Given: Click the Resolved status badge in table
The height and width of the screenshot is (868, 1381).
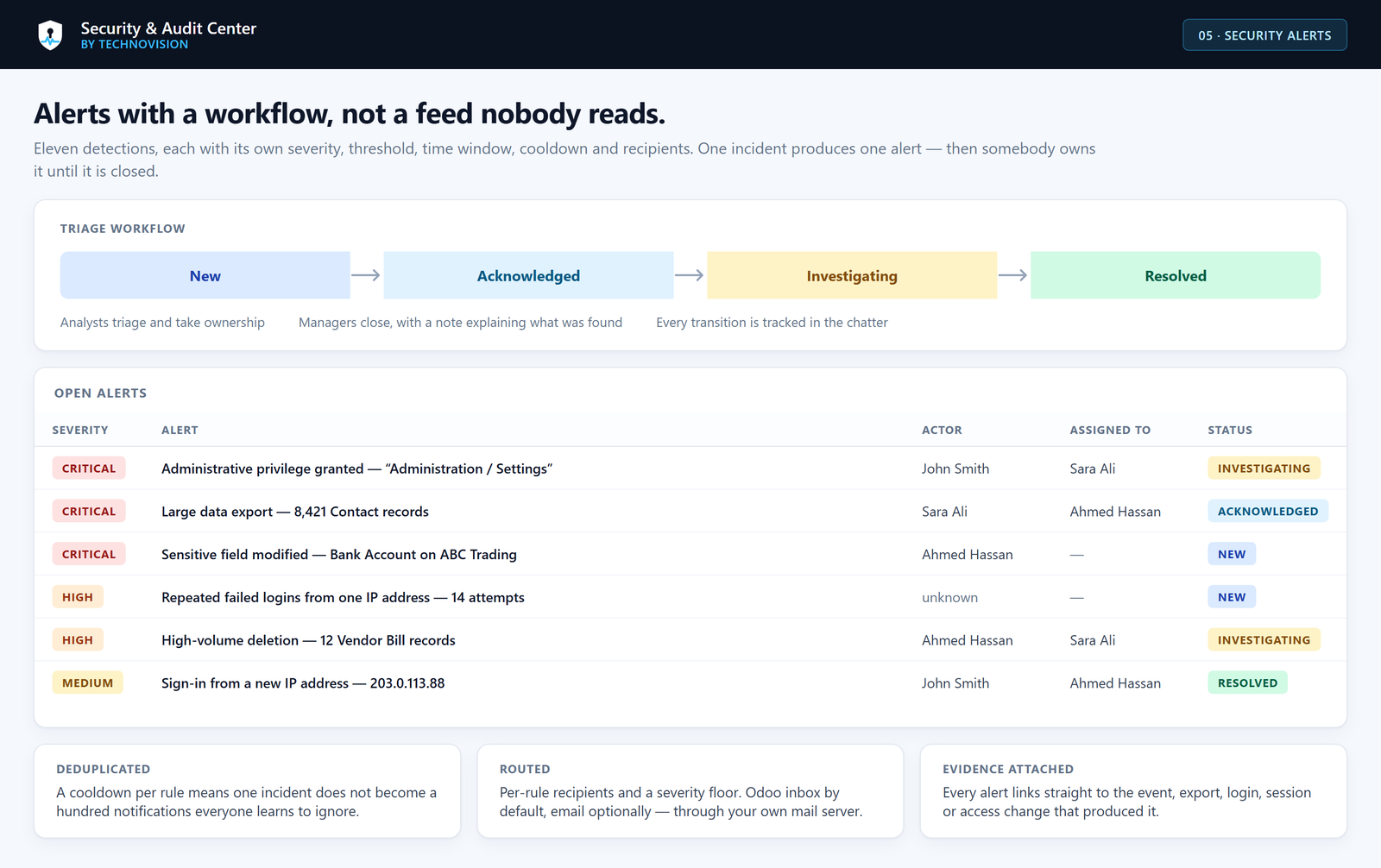Looking at the screenshot, I should [1247, 682].
